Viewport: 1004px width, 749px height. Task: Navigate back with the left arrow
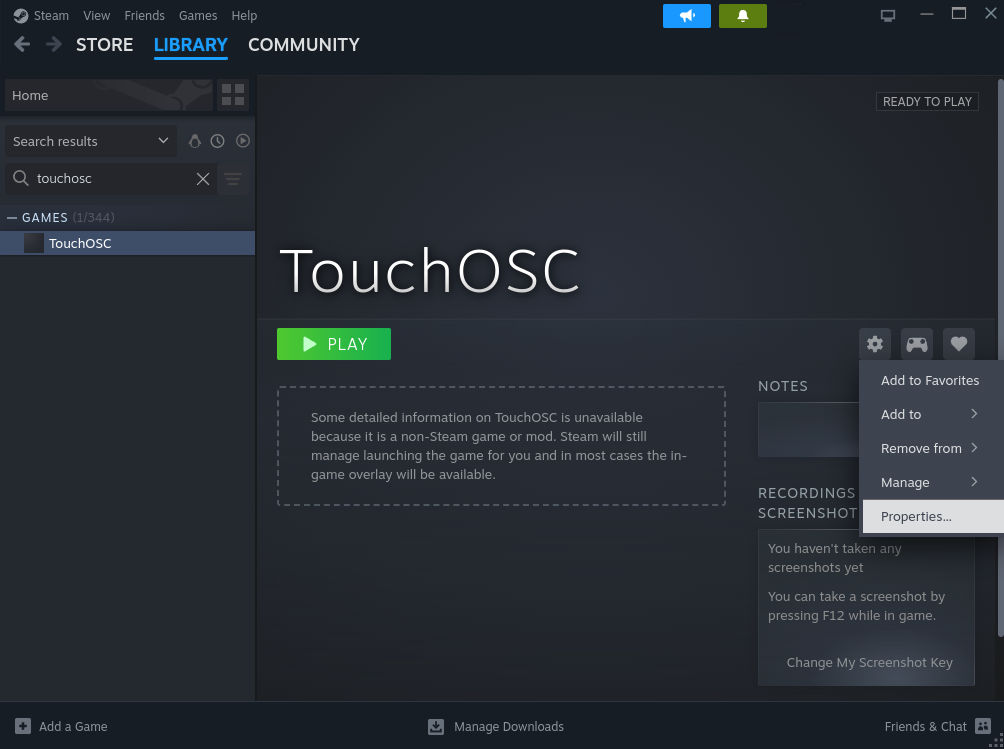pos(22,45)
